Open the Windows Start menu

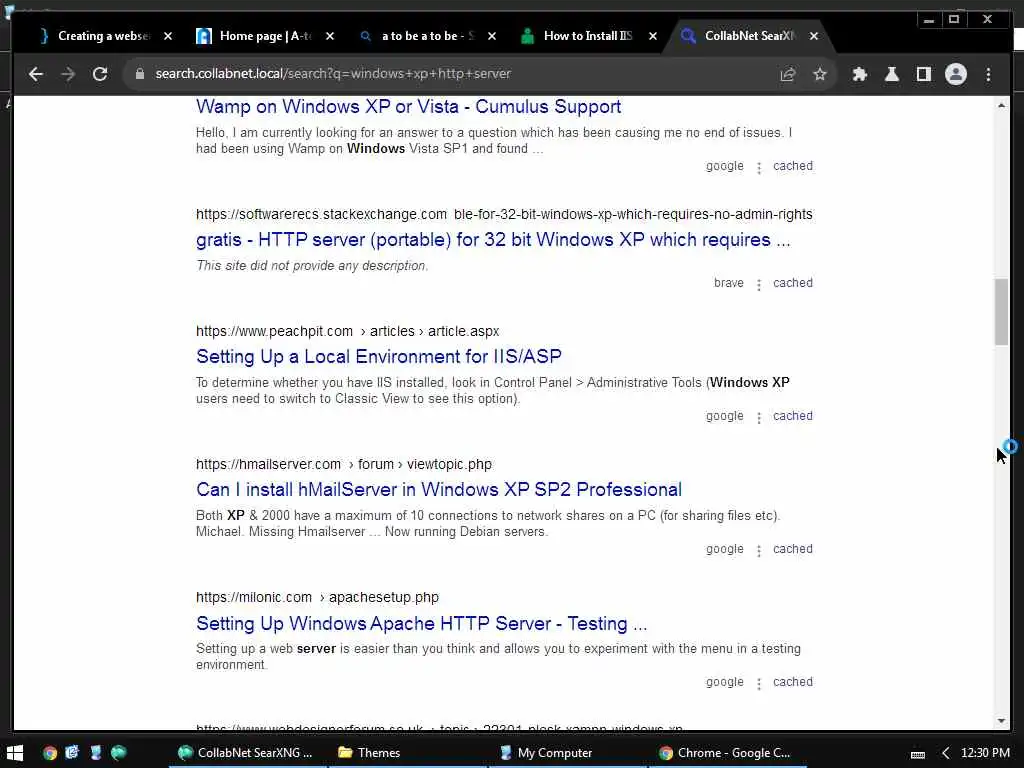pos(14,753)
